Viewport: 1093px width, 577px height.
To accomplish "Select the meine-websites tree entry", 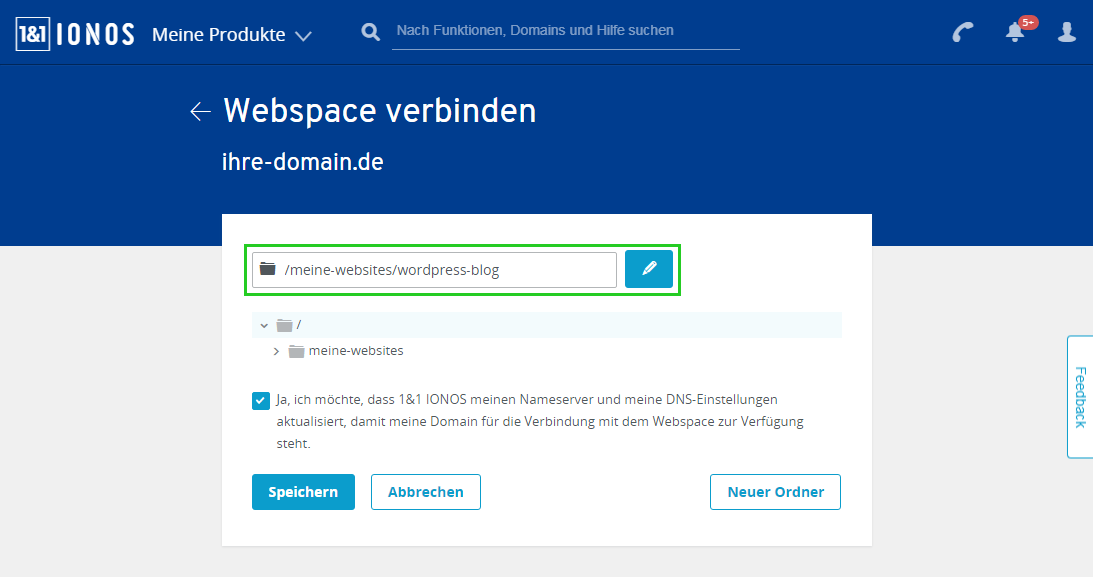I will pos(356,351).
